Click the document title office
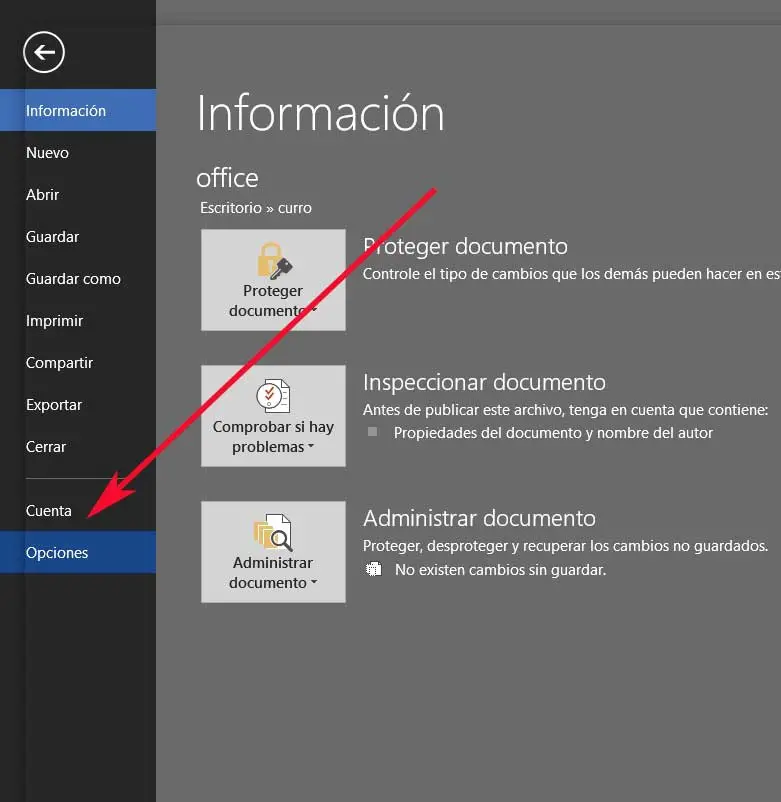 pyautogui.click(x=227, y=178)
